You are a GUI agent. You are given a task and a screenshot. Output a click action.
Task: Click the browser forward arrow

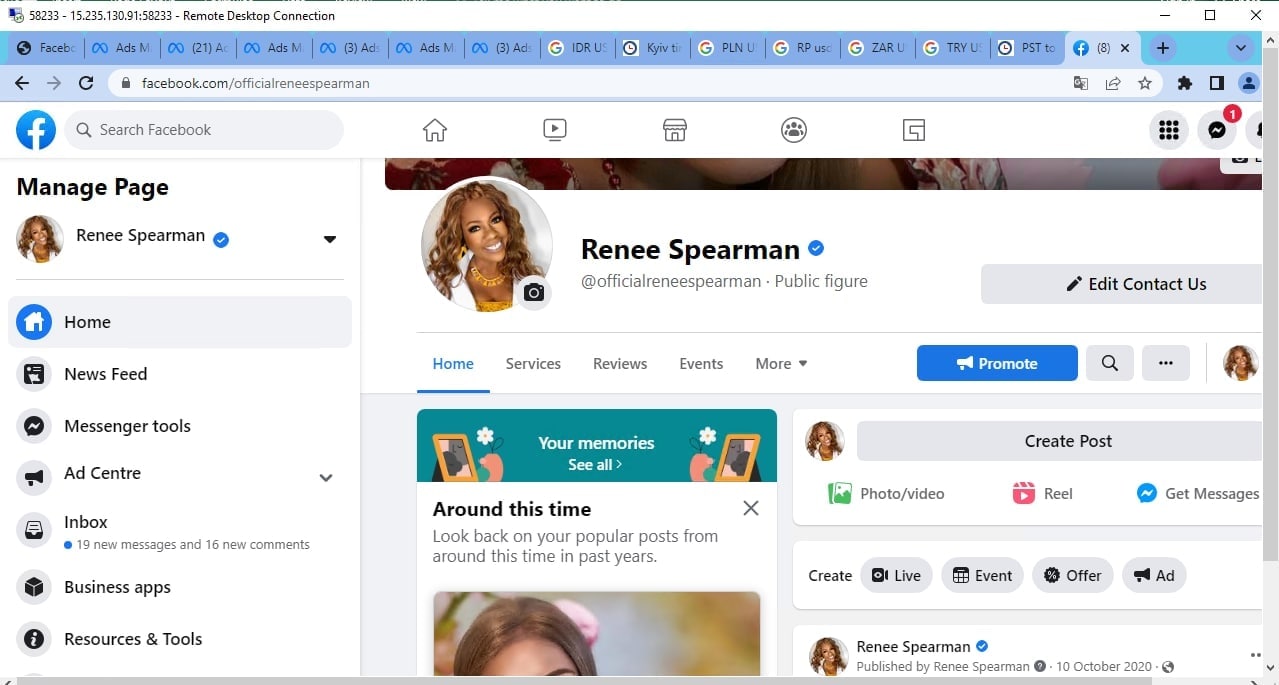click(x=54, y=83)
